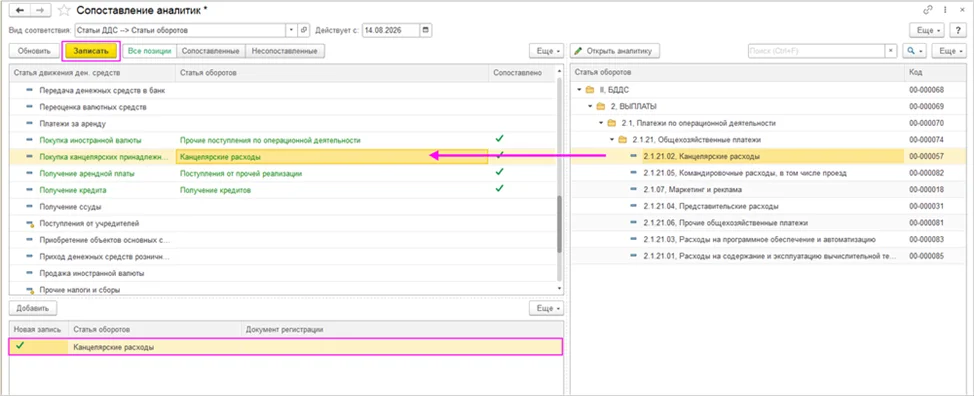Click Сопоставлено check mark for Покупка иностранной валюты
Screen dimensions: 974x396
point(499,138)
